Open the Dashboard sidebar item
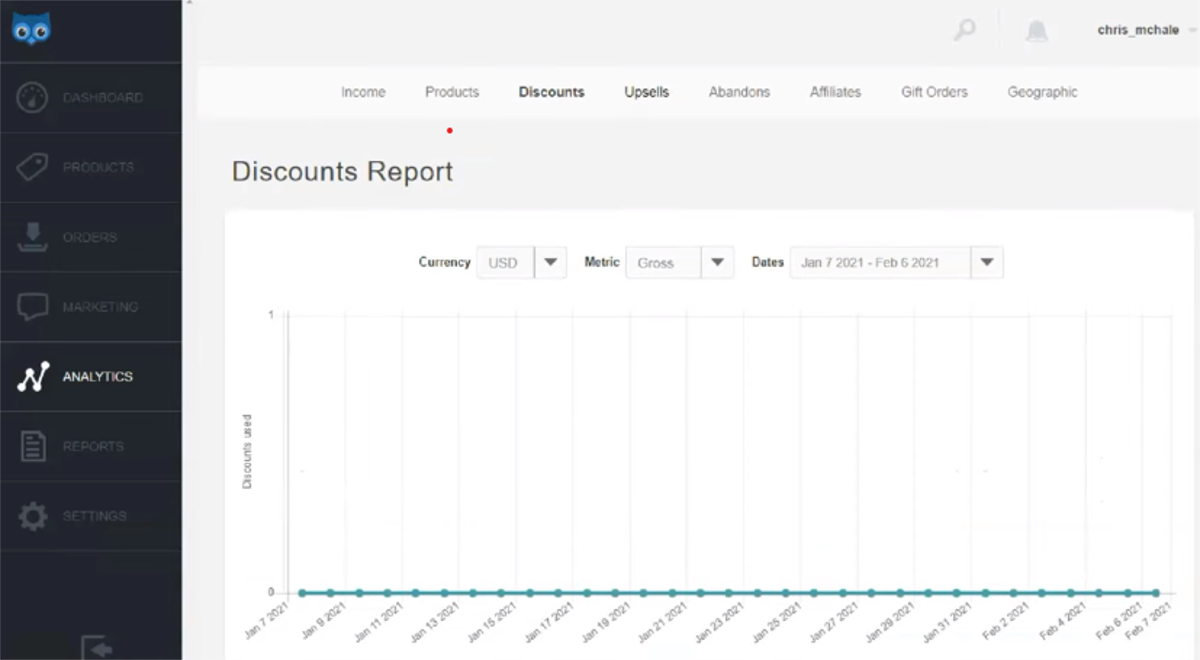Viewport: 1200px width, 660px height. pyautogui.click(x=91, y=98)
